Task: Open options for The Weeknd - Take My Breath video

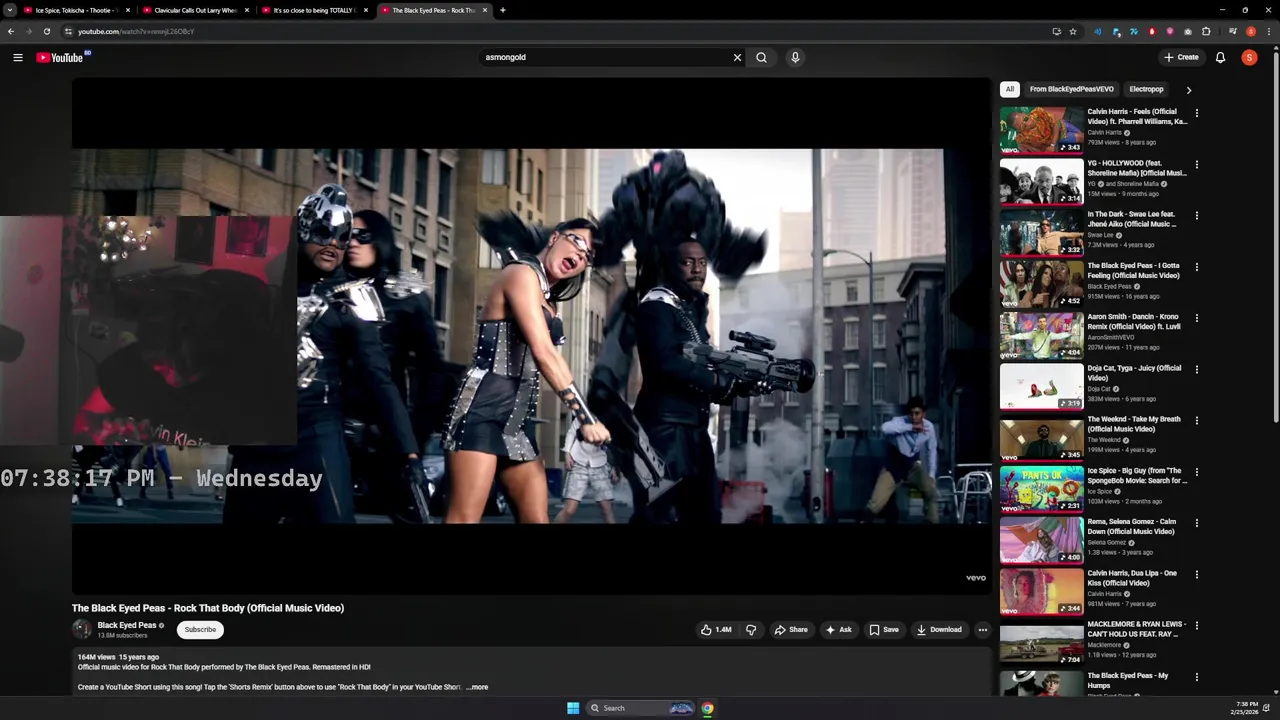Action: click(1197, 420)
